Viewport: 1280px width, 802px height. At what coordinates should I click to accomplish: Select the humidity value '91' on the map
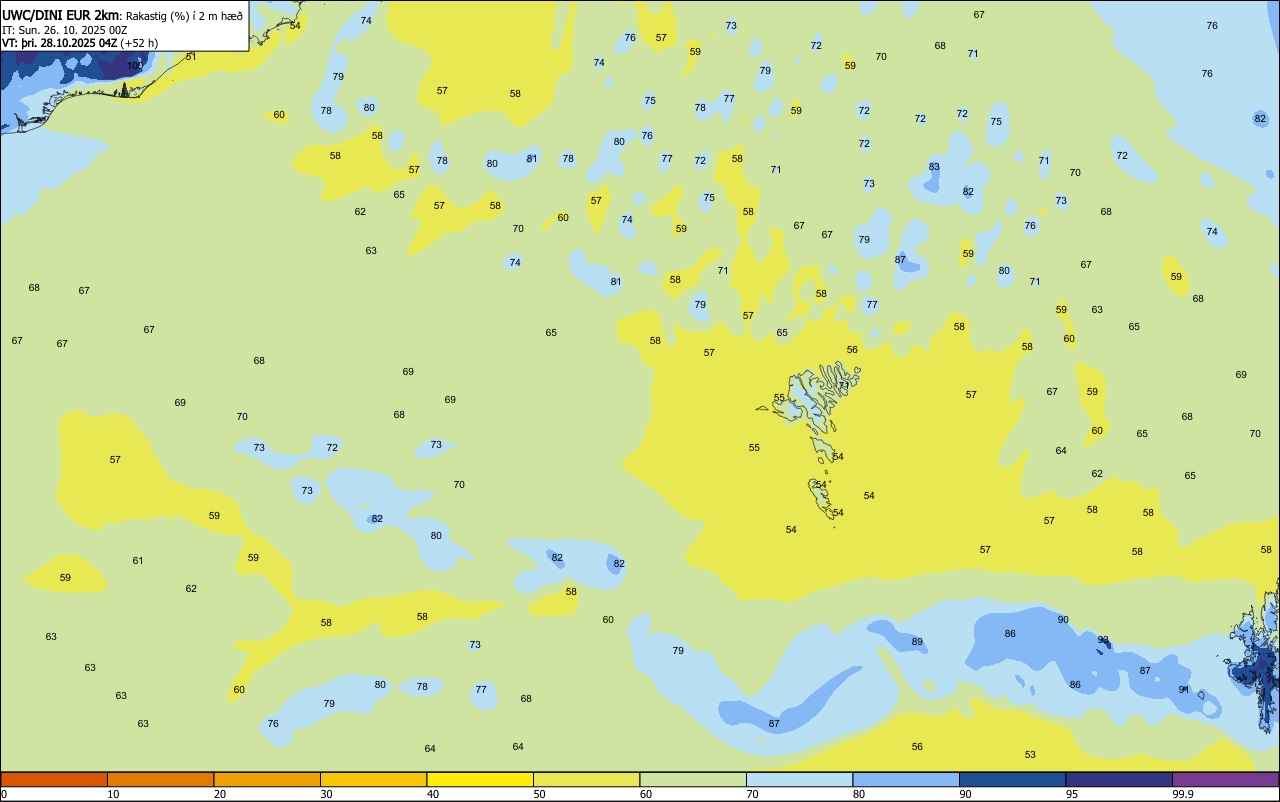pyautogui.click(x=1184, y=690)
